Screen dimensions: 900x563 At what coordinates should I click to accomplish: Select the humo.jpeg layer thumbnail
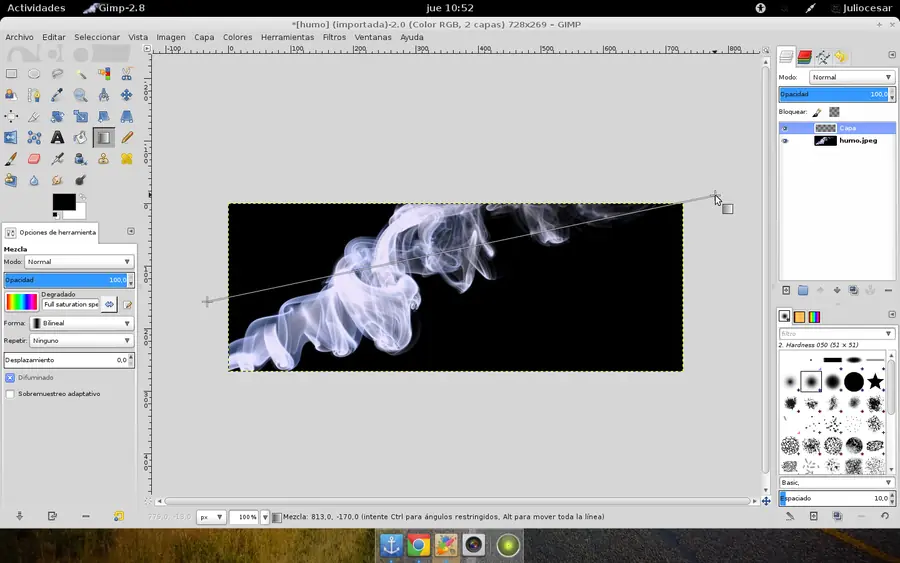pyautogui.click(x=825, y=141)
